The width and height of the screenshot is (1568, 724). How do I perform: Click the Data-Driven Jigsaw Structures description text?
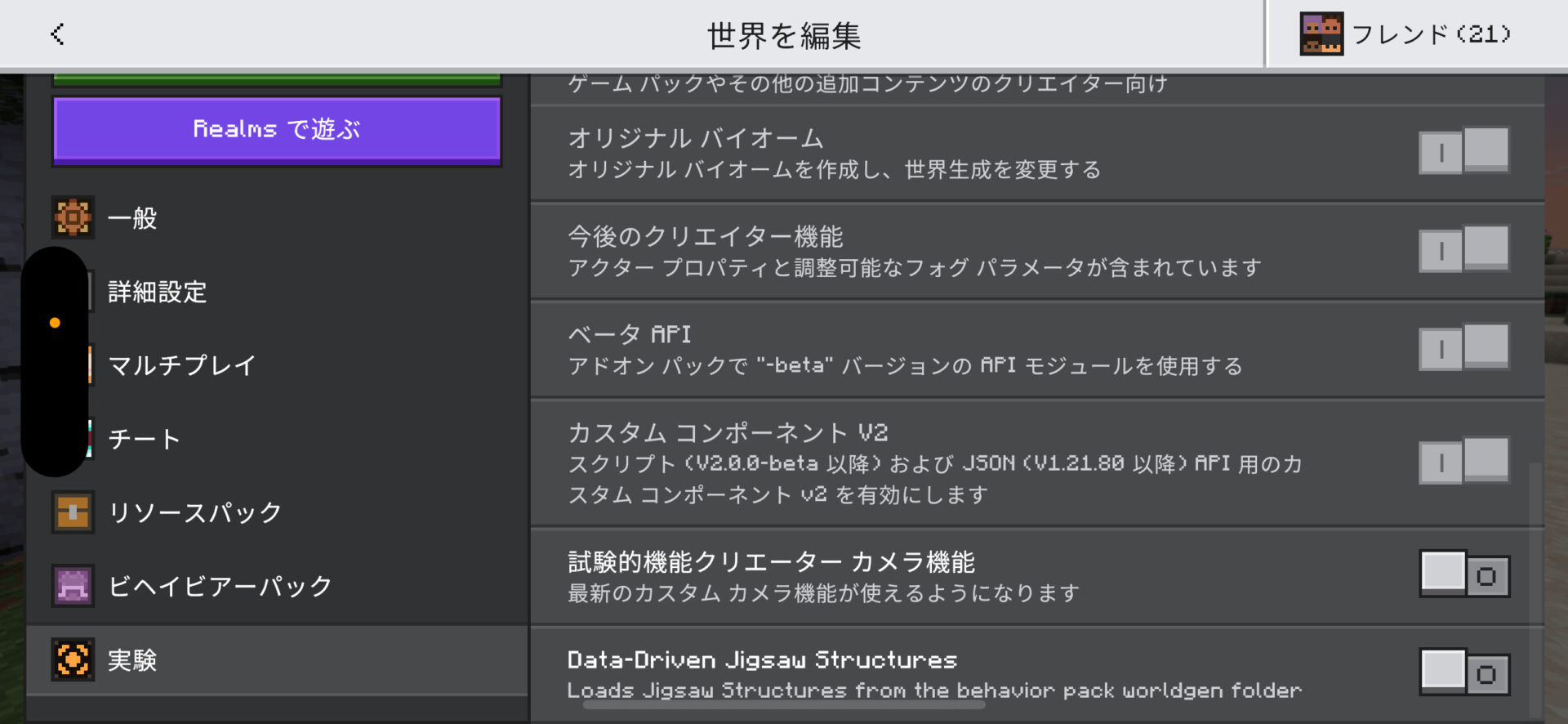pos(933,691)
